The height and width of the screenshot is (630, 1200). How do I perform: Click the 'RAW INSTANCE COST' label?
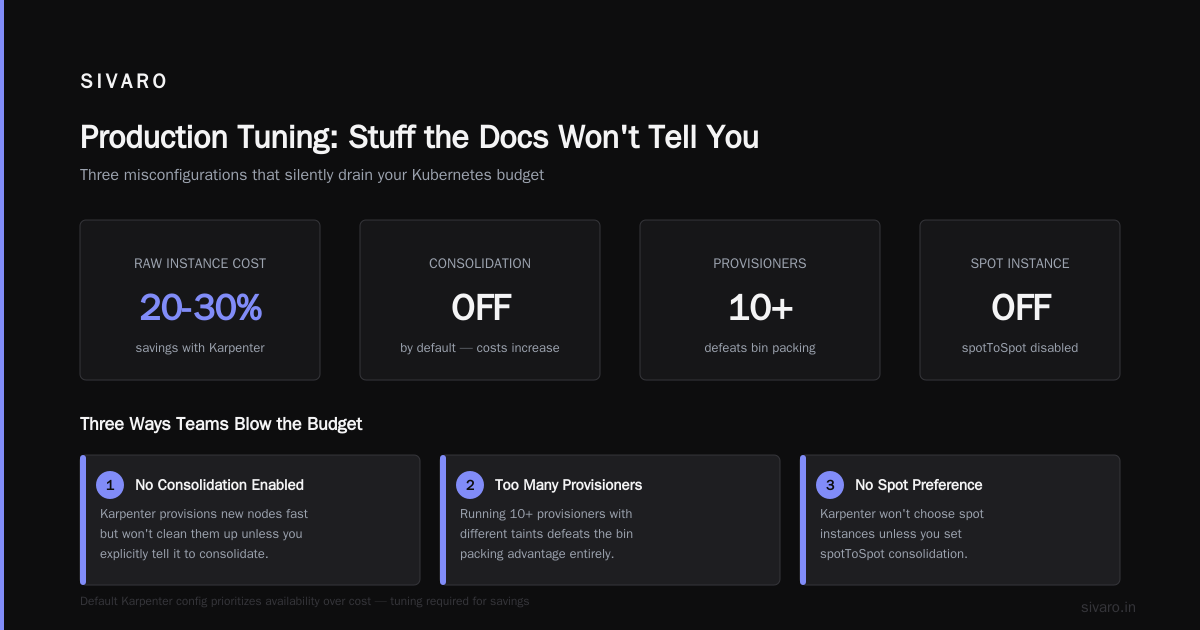pos(200,264)
